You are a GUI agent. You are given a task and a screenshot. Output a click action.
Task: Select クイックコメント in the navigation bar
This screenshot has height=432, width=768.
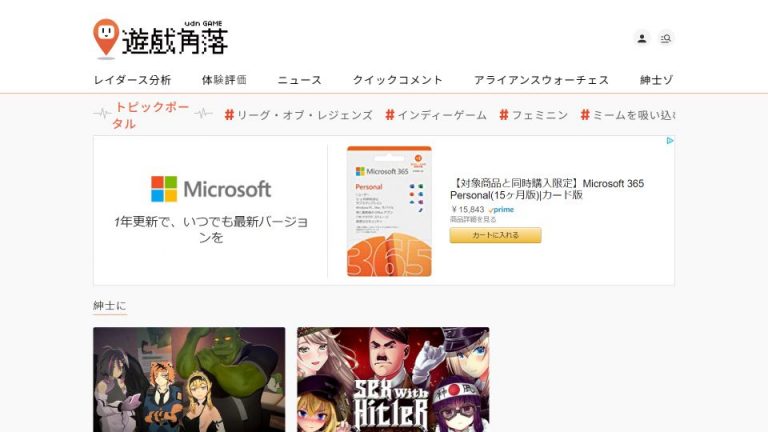pos(397,80)
